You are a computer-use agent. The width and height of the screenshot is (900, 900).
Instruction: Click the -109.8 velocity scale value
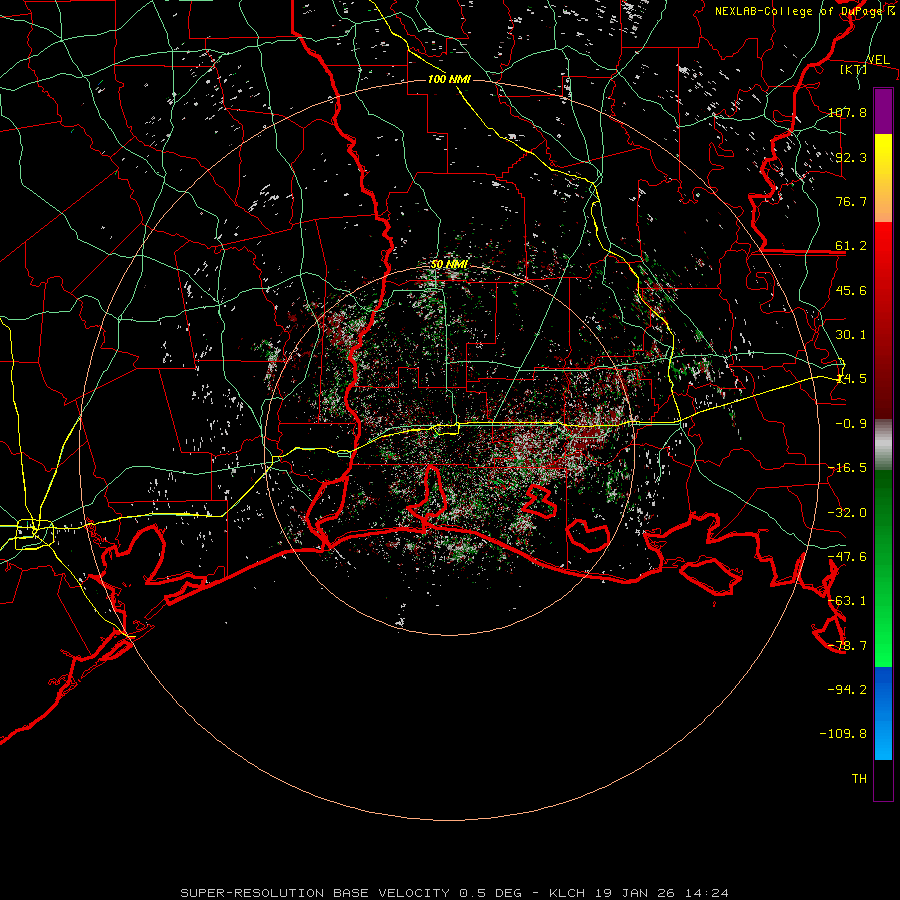[x=843, y=734]
